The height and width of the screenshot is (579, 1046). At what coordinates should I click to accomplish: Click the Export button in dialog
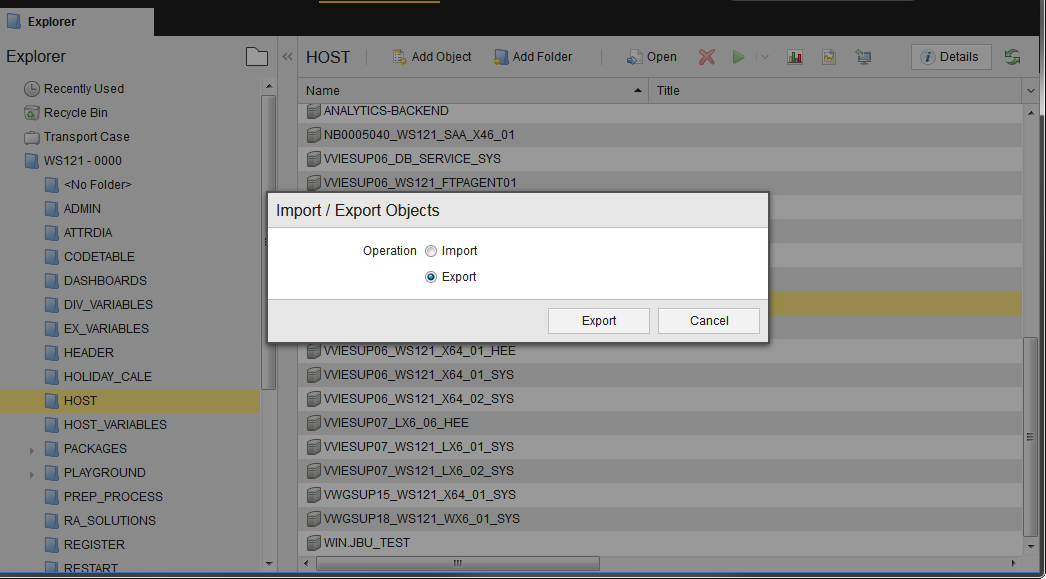599,321
